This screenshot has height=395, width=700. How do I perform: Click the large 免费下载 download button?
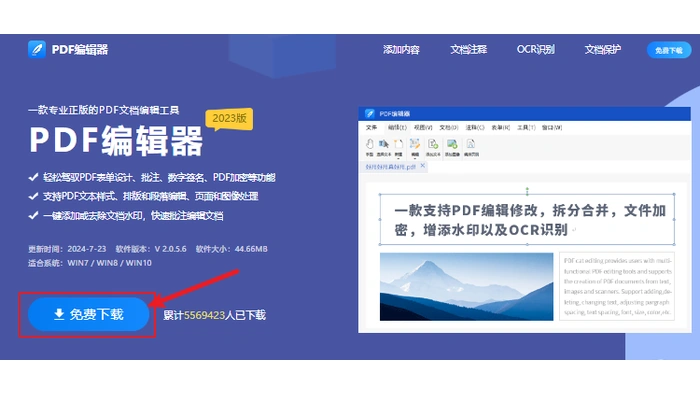pos(88,314)
